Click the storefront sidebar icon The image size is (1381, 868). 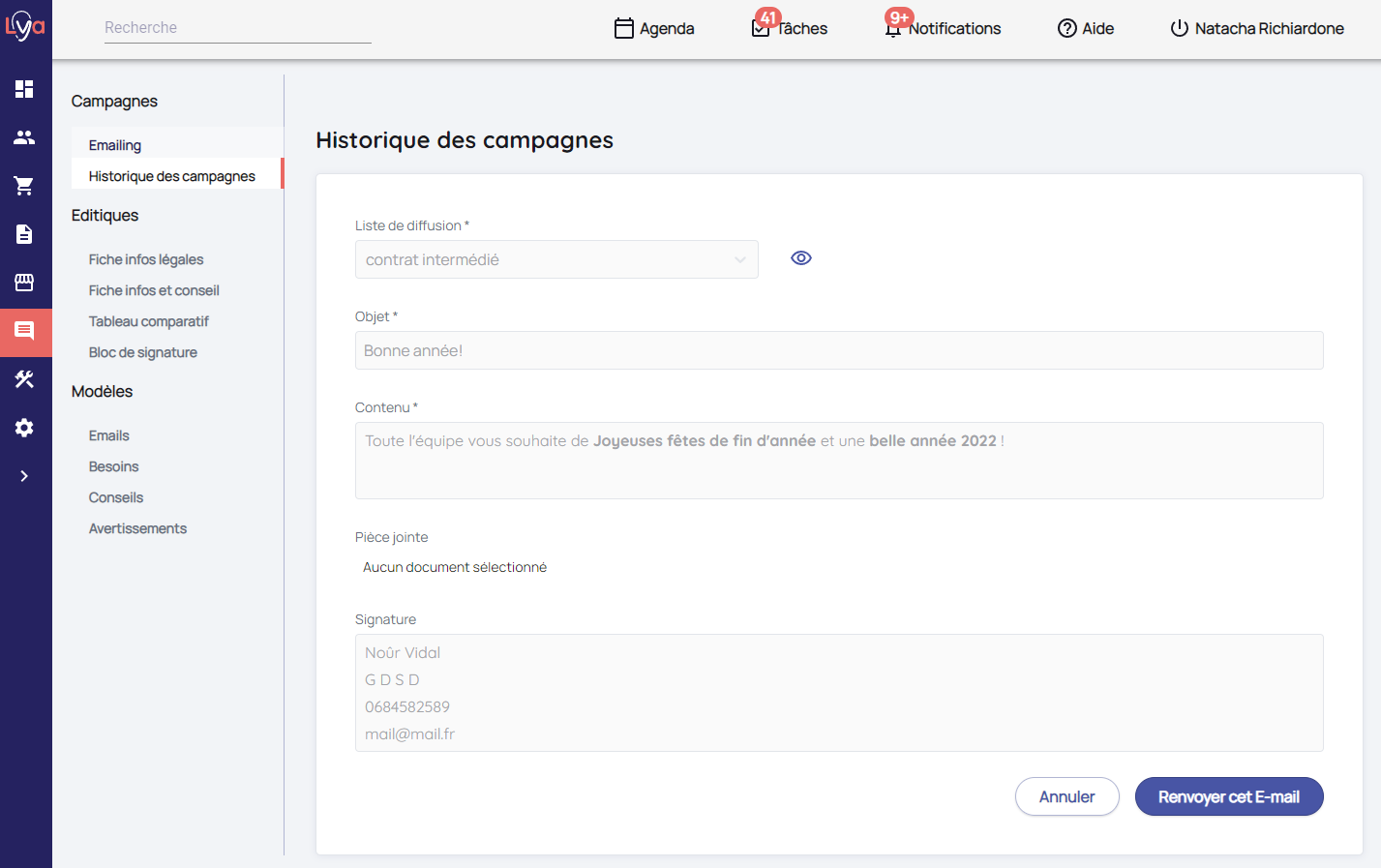point(24,283)
